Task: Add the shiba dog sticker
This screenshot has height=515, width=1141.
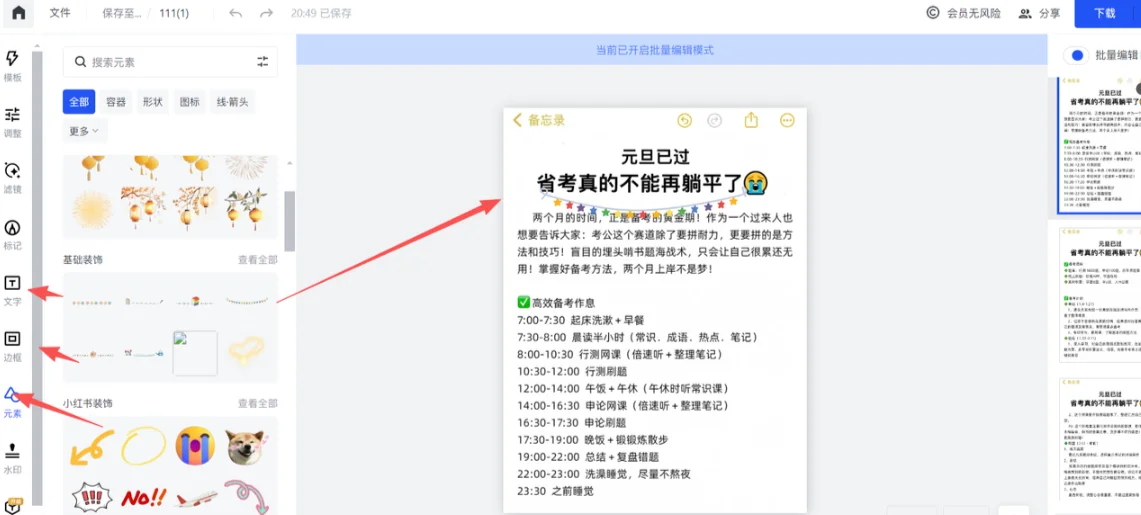Action: click(x=246, y=447)
